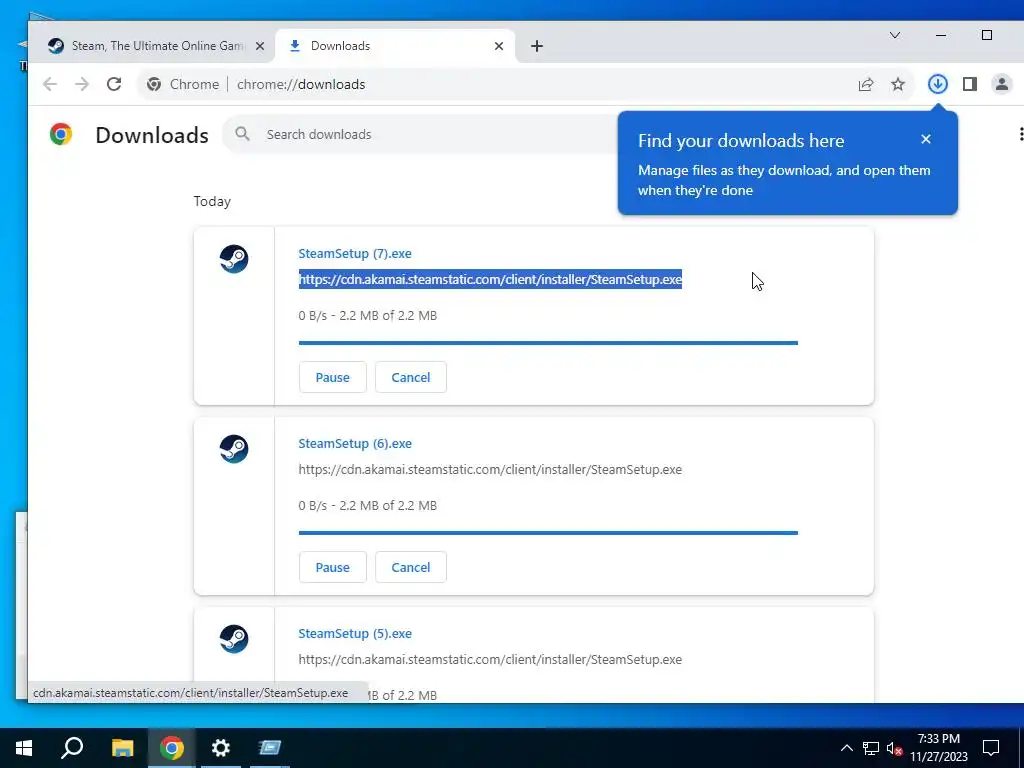Click the Today date heading
The width and height of the screenshot is (1024, 768).
click(x=212, y=201)
